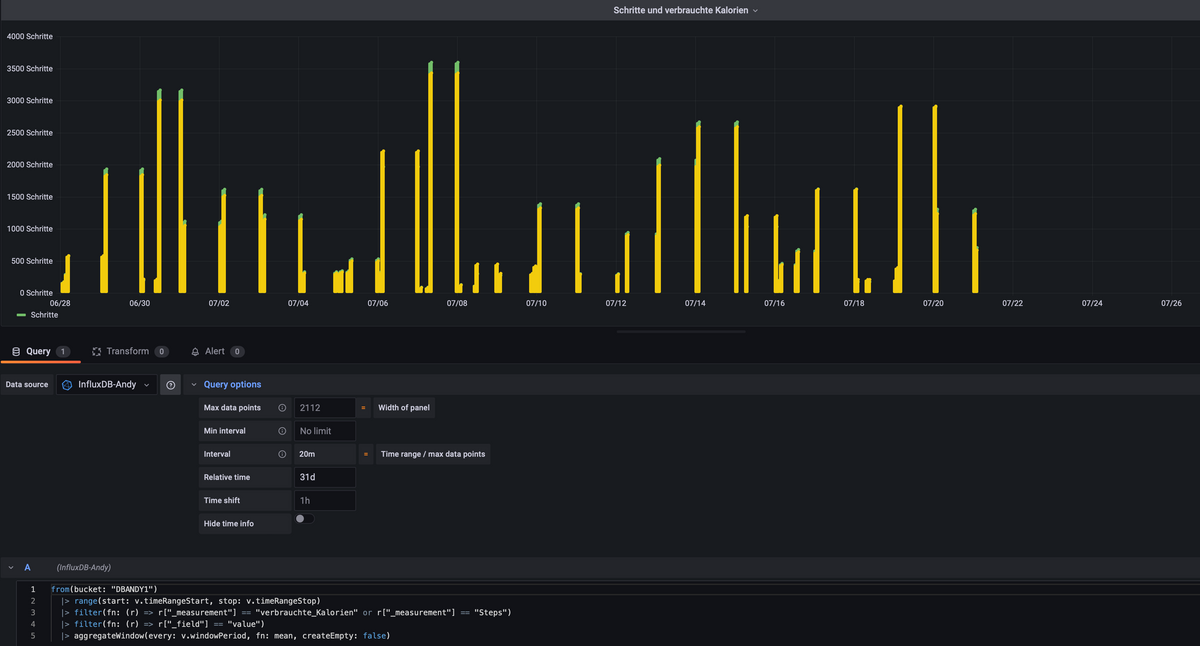Click the info icon beside Max data points
The width and height of the screenshot is (1200, 646).
click(x=282, y=408)
